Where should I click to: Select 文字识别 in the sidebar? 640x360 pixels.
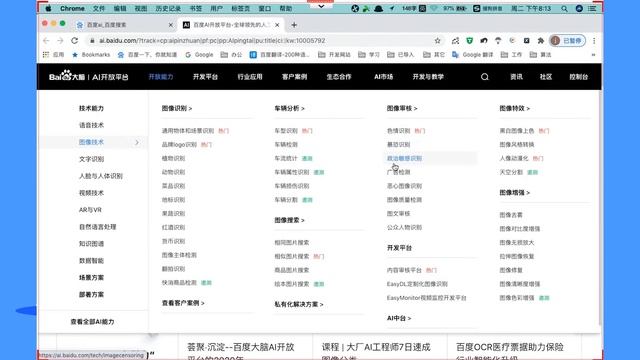(x=91, y=159)
